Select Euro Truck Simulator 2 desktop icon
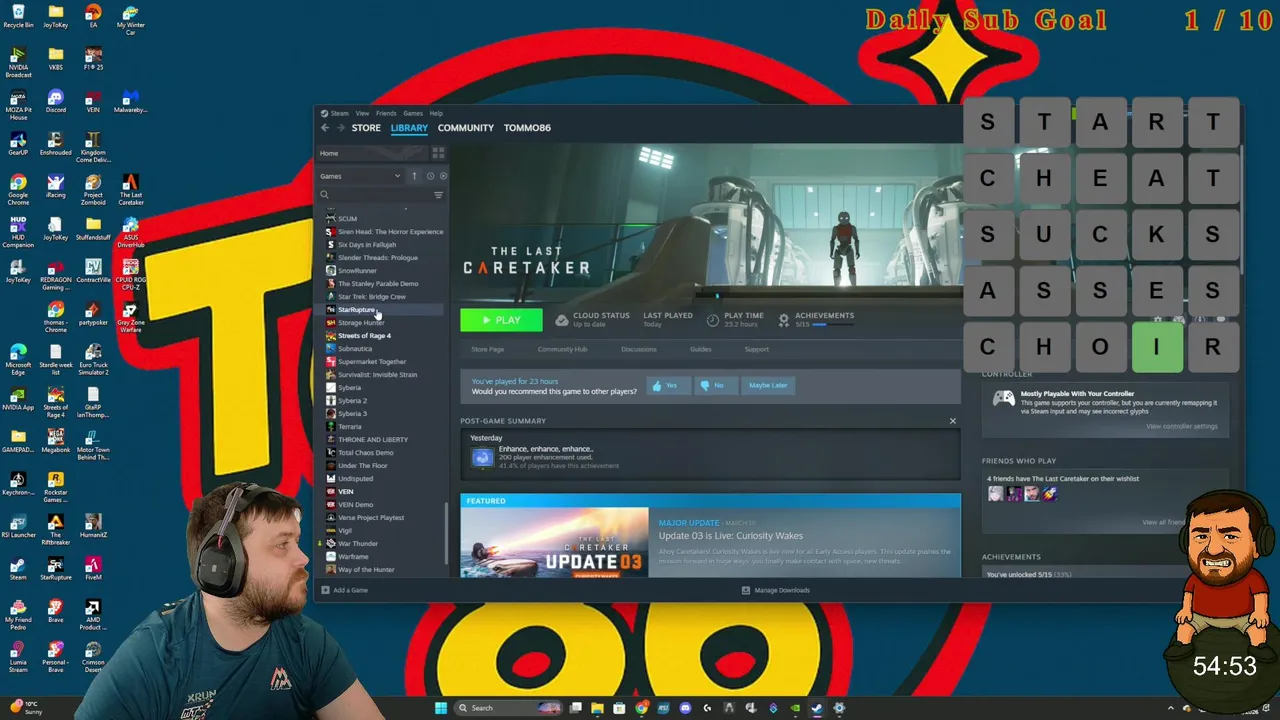The image size is (1280, 720). [93, 358]
